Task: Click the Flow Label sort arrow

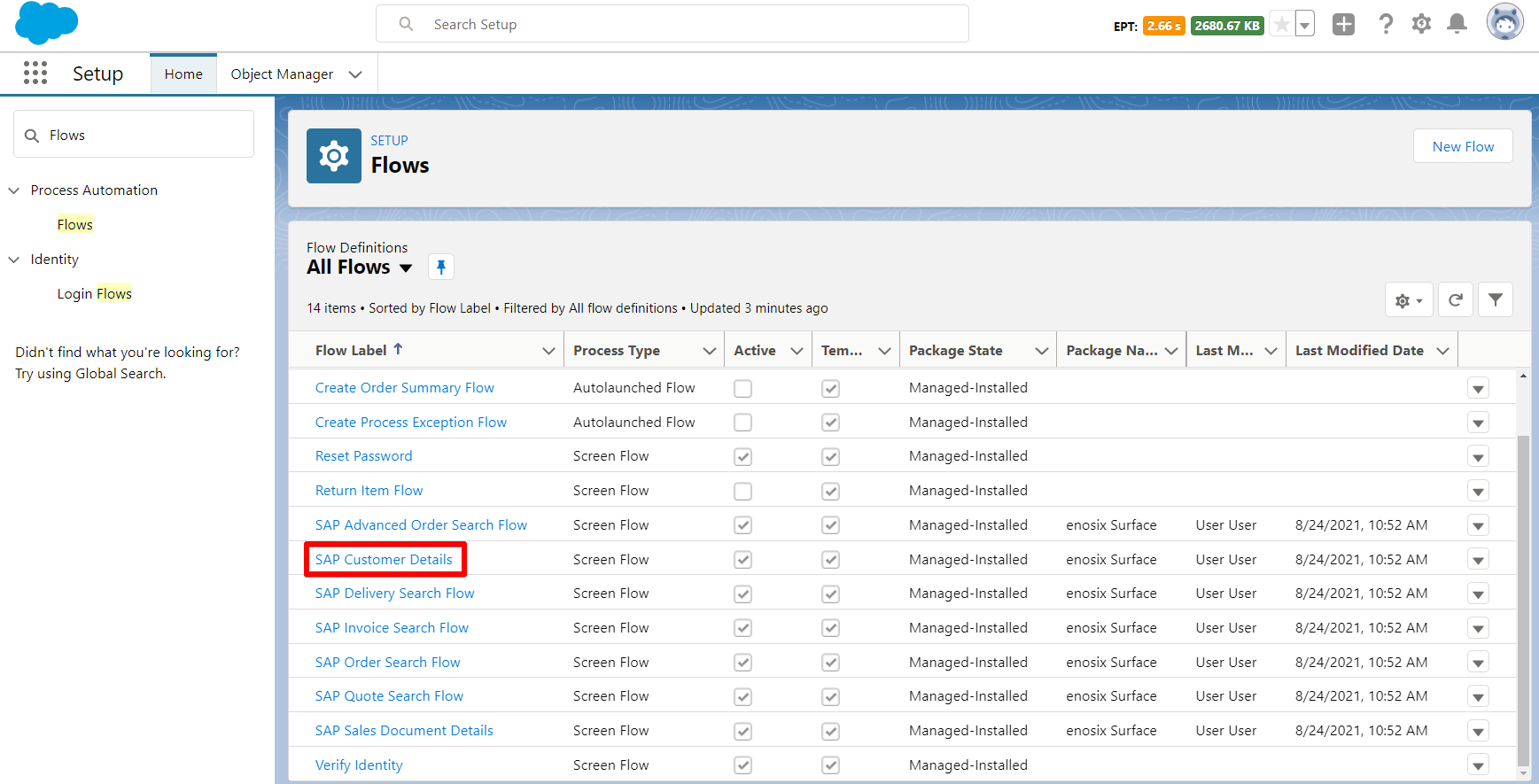Action: pos(398,349)
